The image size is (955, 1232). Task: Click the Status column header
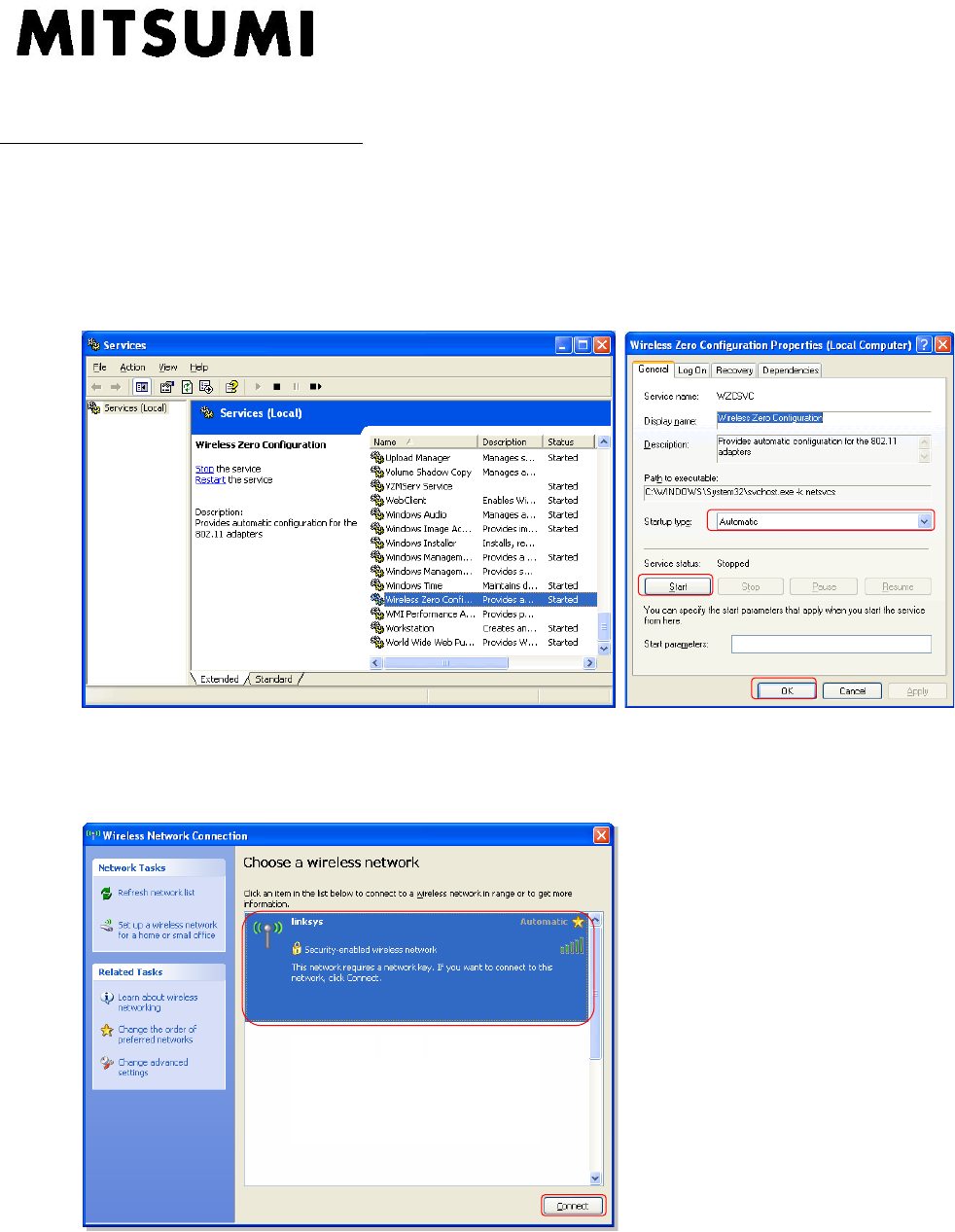[x=569, y=441]
